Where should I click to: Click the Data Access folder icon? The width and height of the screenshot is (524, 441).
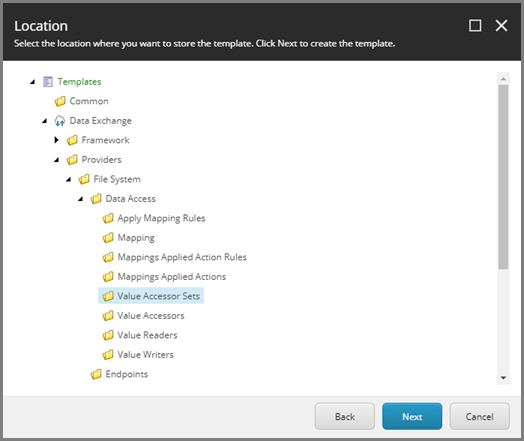[x=96, y=199]
